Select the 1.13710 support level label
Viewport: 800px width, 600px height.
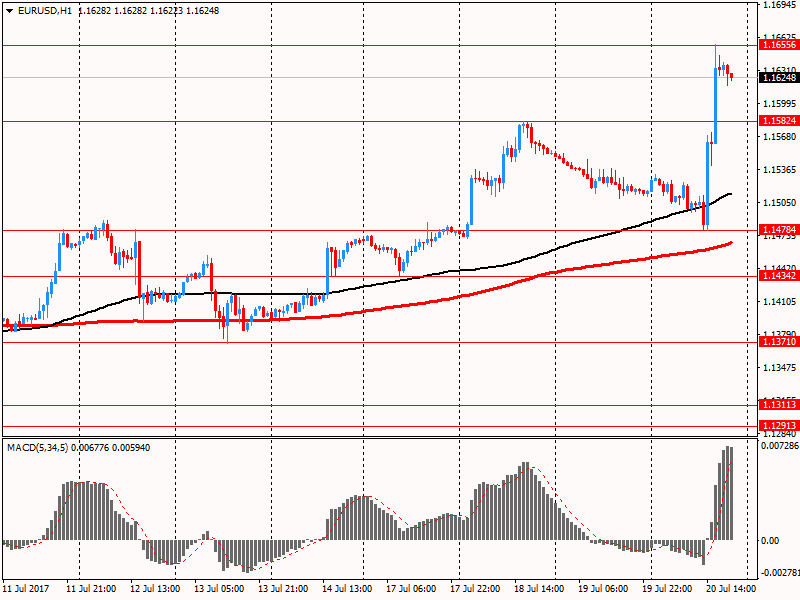[779, 342]
